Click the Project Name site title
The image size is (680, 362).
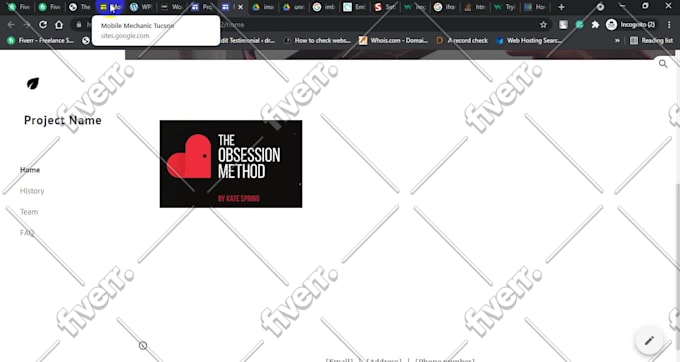tap(63, 121)
